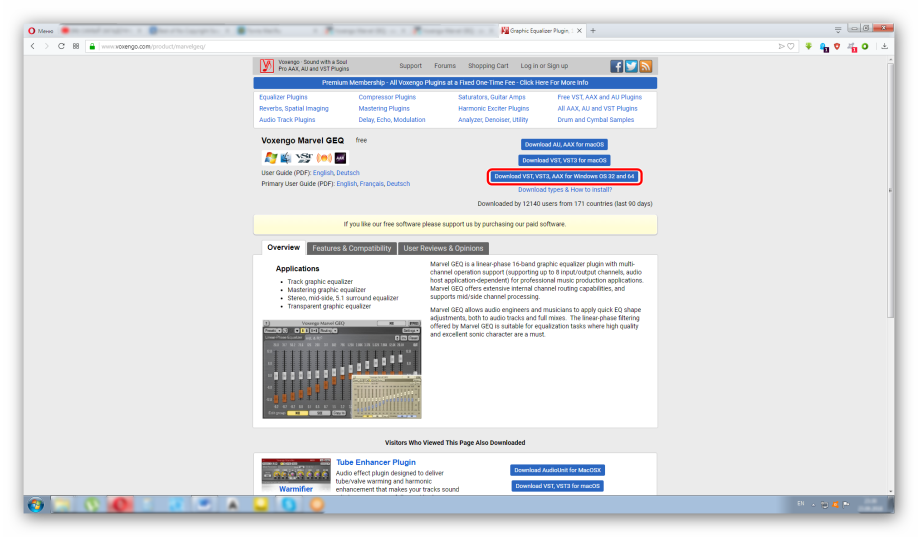Open the Shopping Cart link
The width and height of the screenshot is (918, 537).
pyautogui.click(x=488, y=66)
